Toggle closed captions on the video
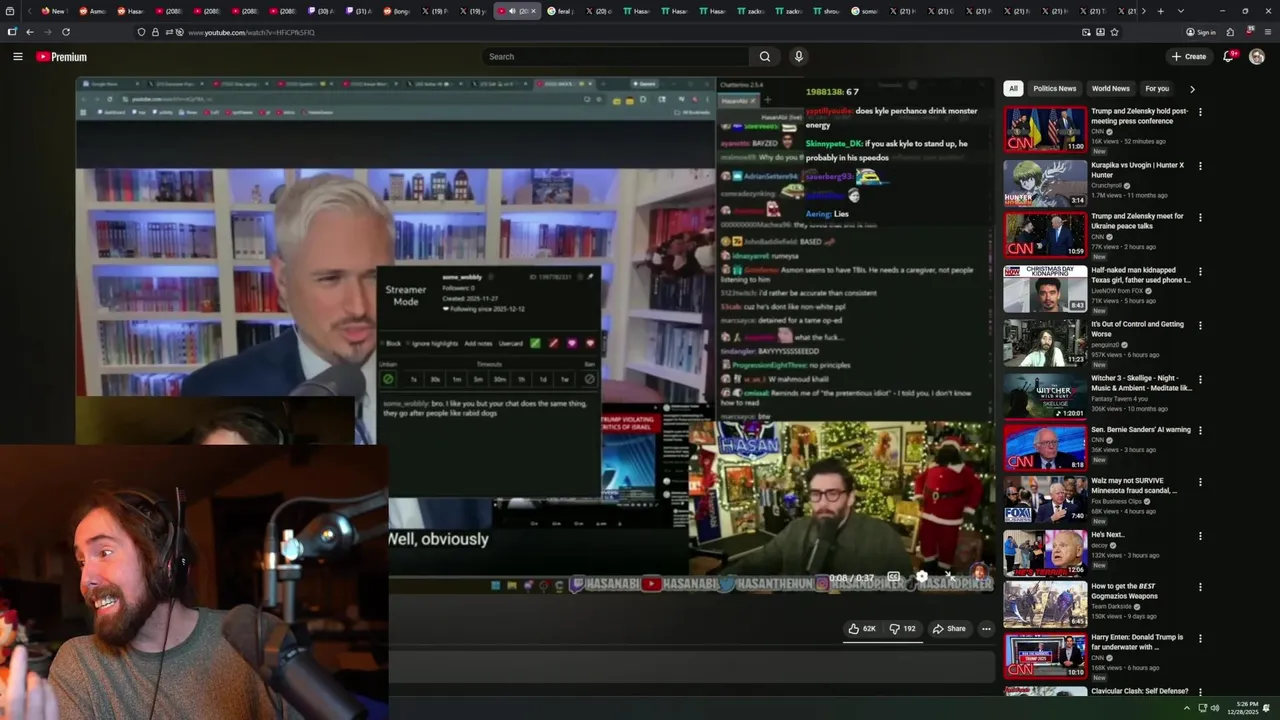The height and width of the screenshot is (720, 1280). click(x=894, y=577)
